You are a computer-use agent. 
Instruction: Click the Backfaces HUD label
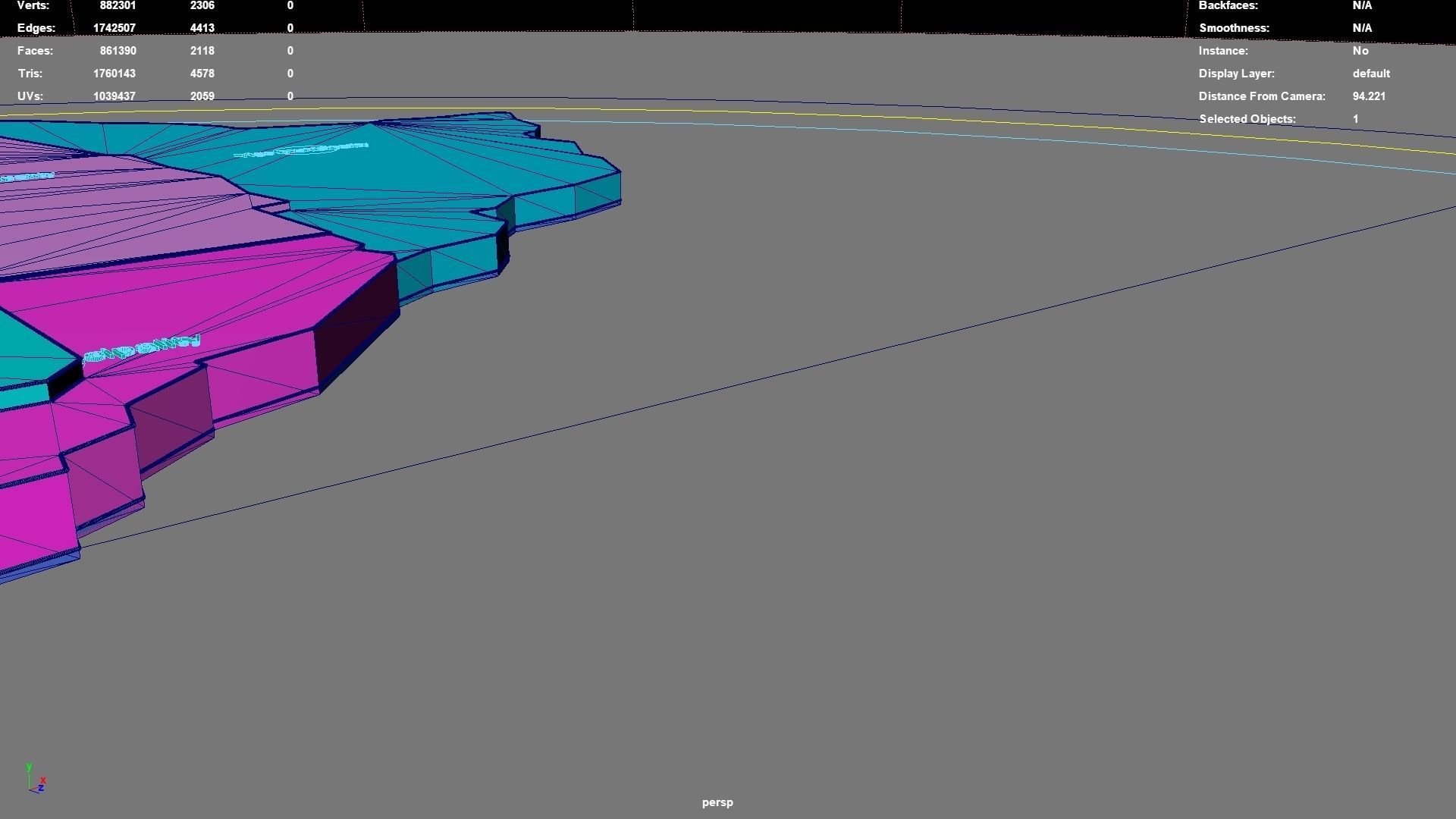coord(1228,6)
